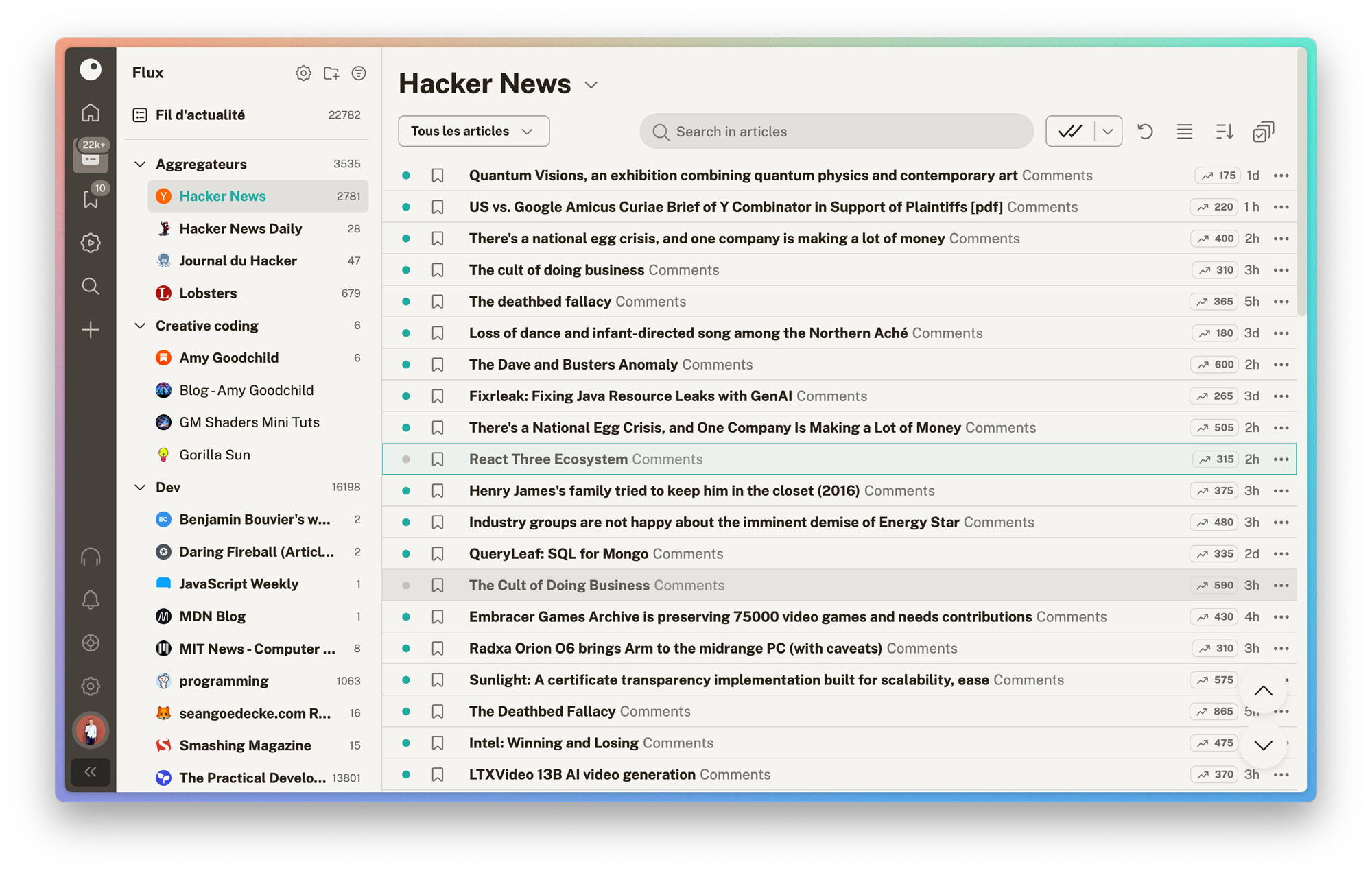Click the multi-select checkbox icon in toolbar
1372x875 pixels.
coord(1264,132)
